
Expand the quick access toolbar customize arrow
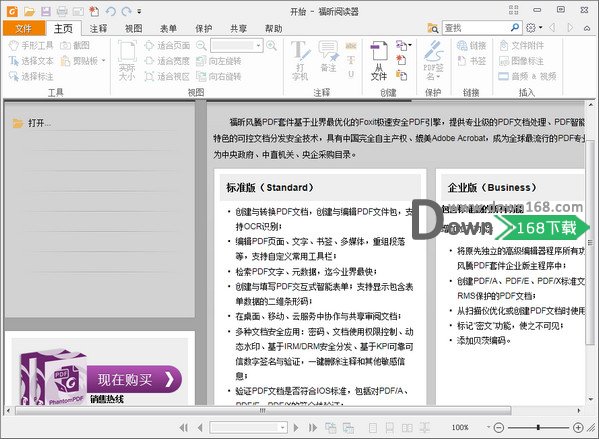pyautogui.click(x=139, y=11)
